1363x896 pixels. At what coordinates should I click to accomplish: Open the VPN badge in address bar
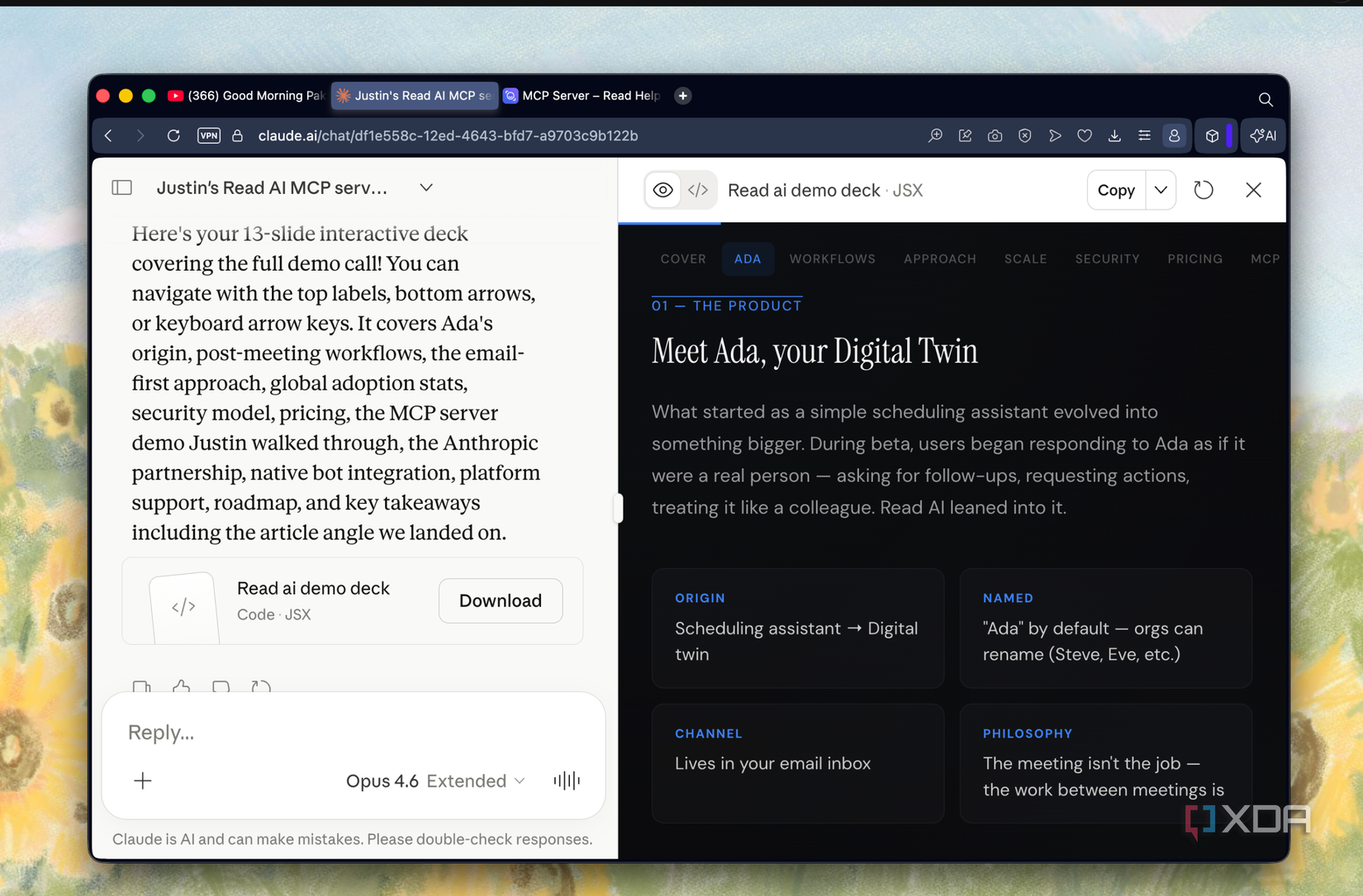tap(209, 135)
